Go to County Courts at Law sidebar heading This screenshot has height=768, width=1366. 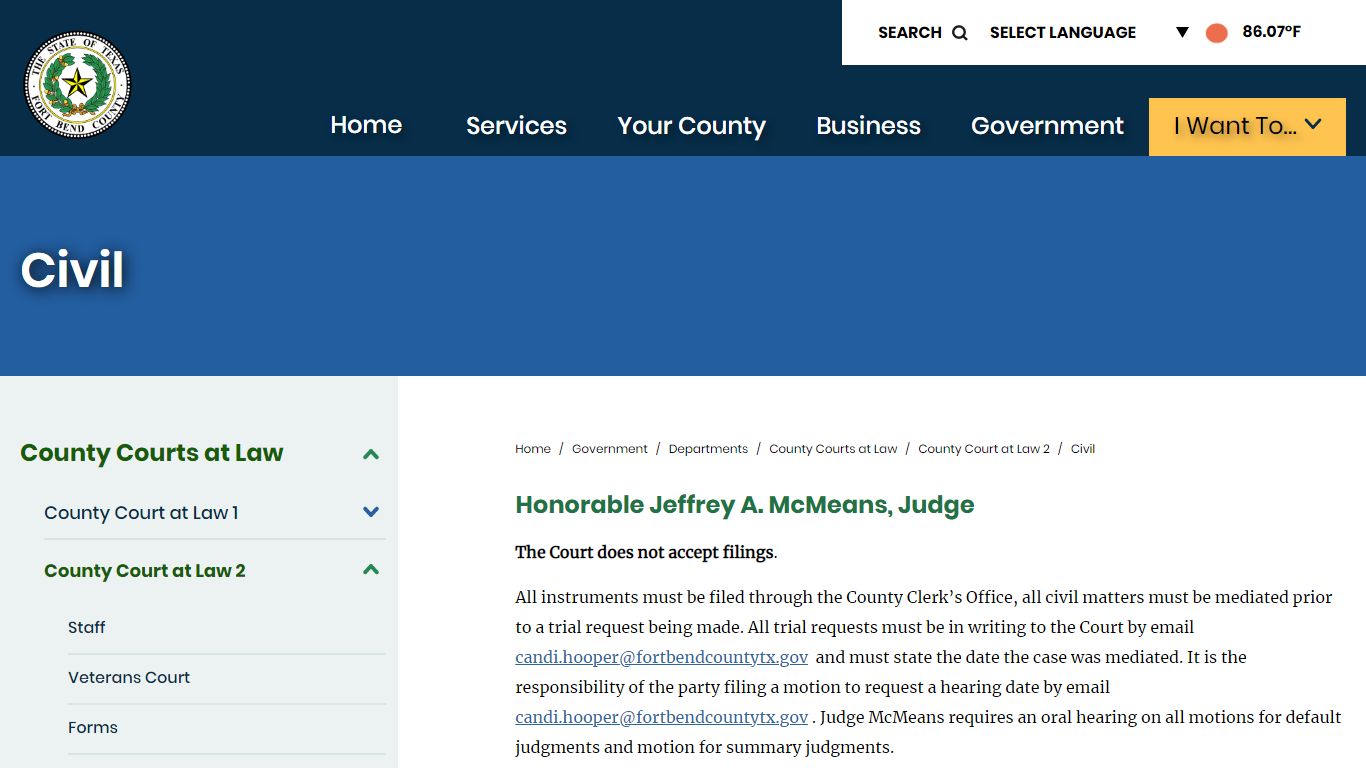(x=152, y=453)
